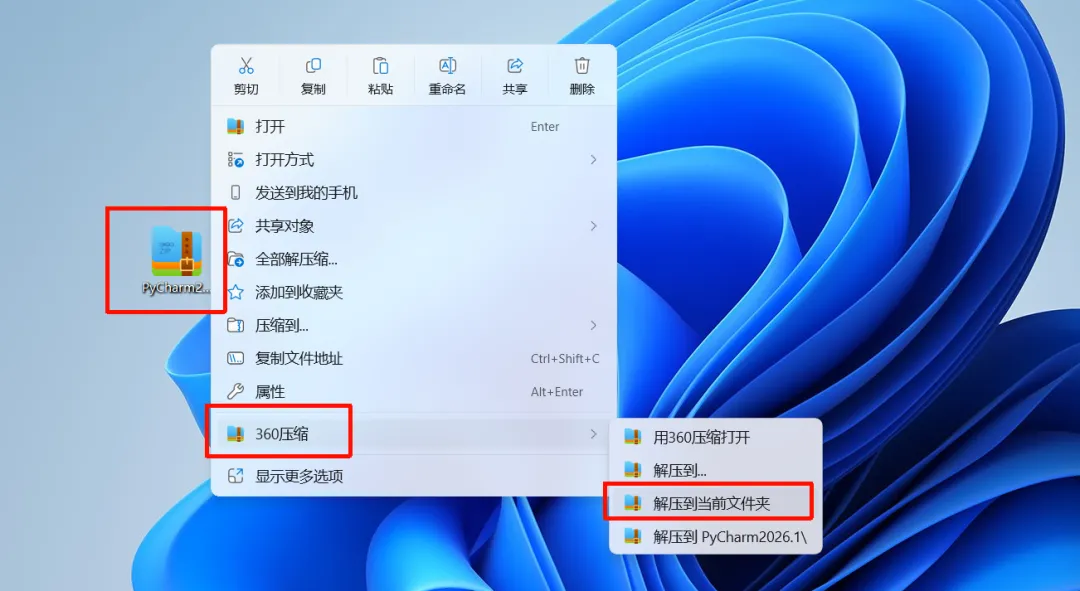
Task: Expand the 共享对象 submenu chevron
Action: [593, 226]
